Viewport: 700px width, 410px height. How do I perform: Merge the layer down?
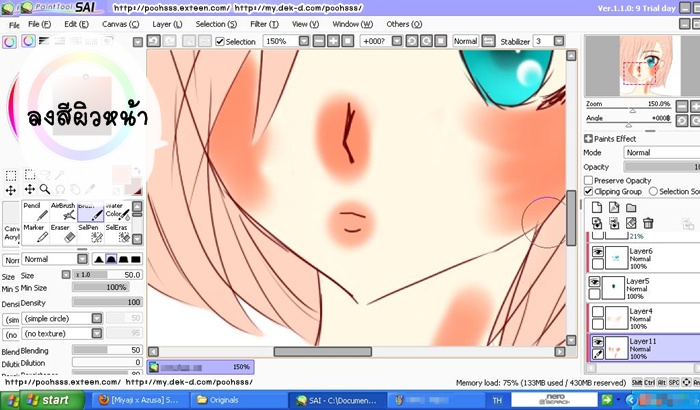614,222
